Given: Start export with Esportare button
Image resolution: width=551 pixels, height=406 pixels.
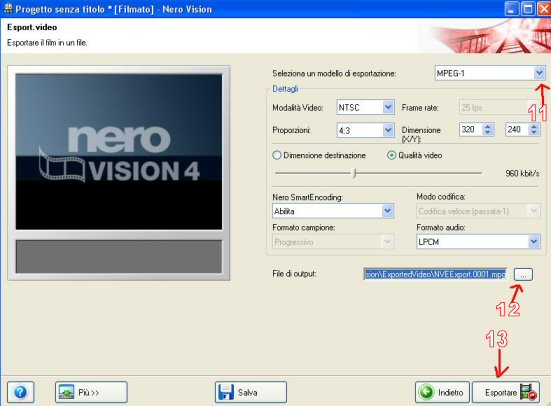Looking at the screenshot, I should pos(506,392).
